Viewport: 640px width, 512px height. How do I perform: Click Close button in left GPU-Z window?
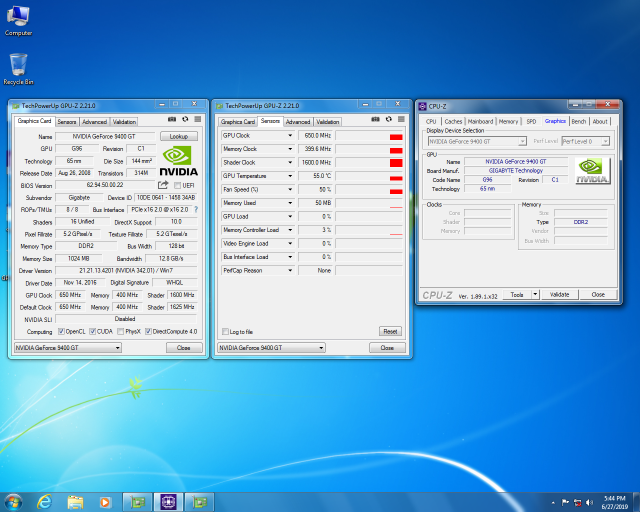pos(184,347)
